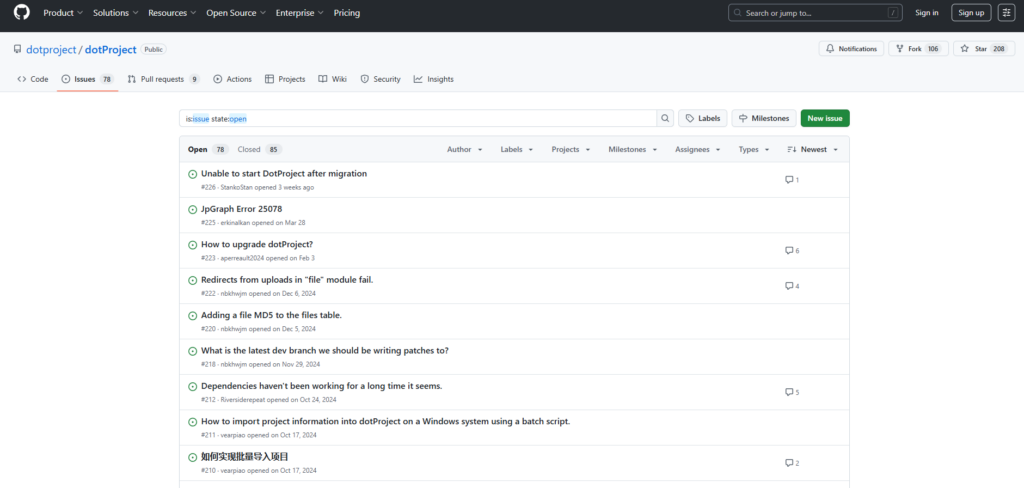Click the search magnifier button in issue filter

(665, 118)
